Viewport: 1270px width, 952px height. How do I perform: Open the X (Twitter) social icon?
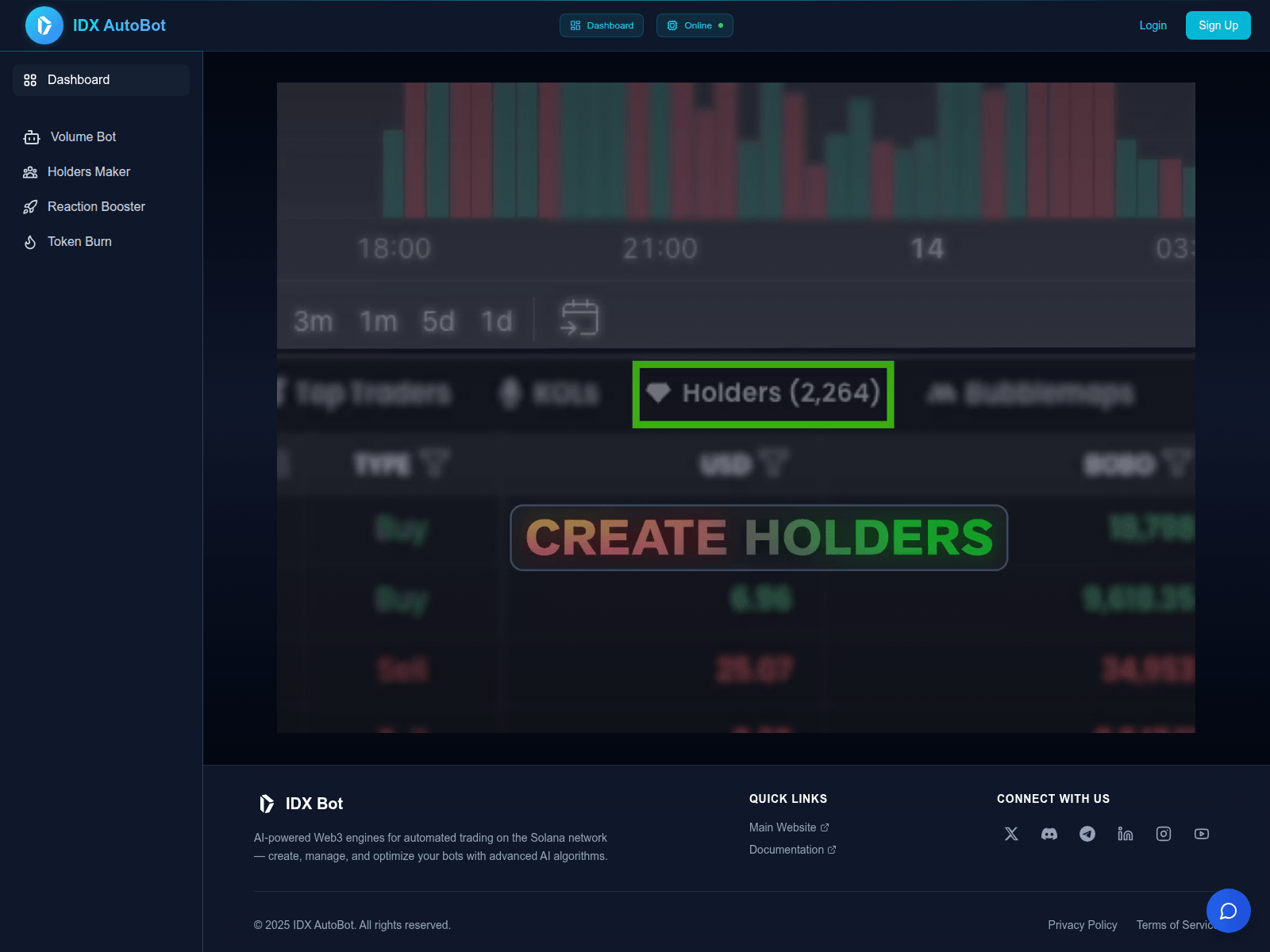coord(1011,834)
